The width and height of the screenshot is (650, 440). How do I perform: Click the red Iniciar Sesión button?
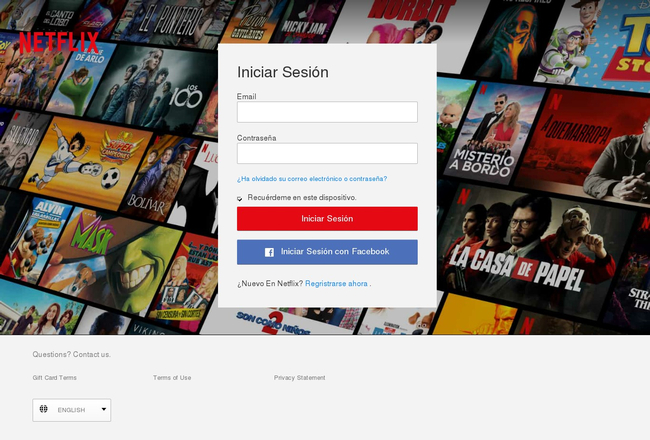pos(327,219)
